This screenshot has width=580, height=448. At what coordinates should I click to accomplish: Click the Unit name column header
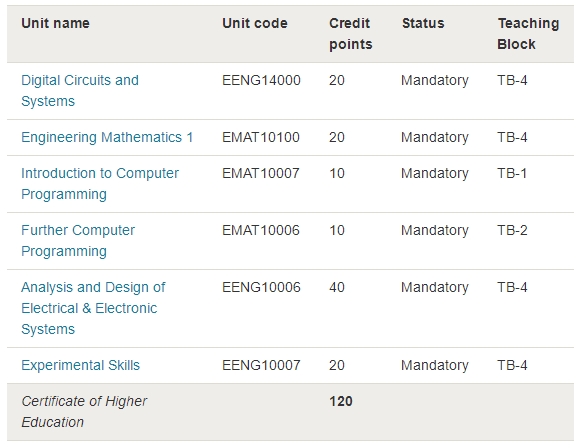[55, 23]
